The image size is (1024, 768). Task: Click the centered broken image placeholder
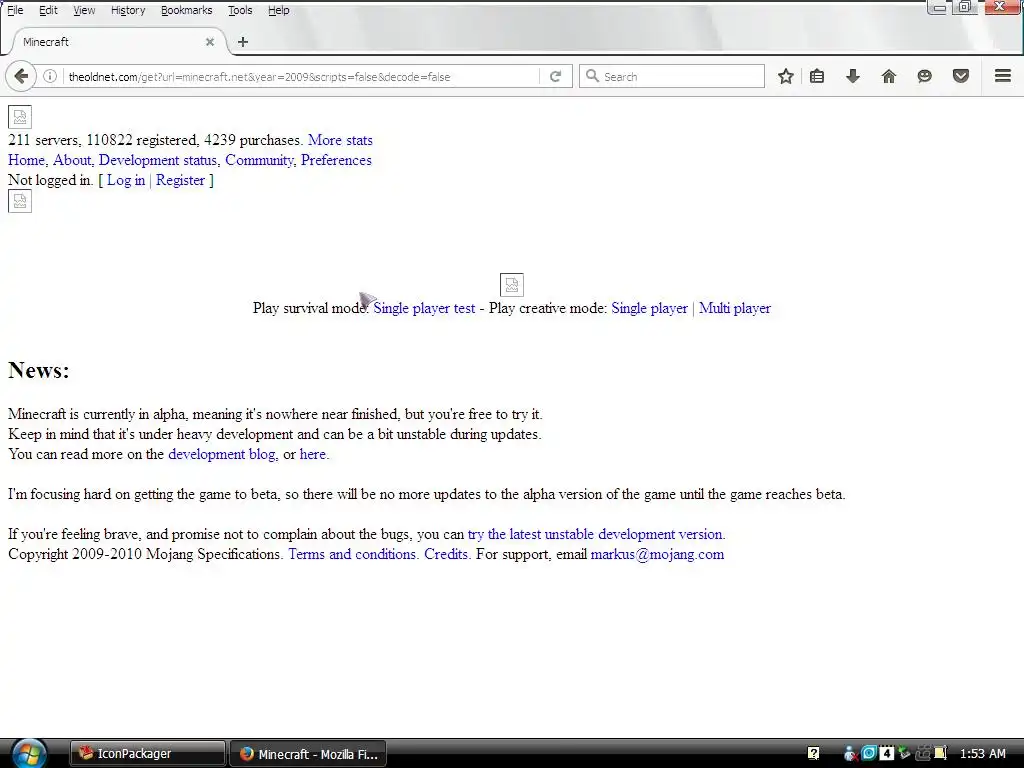[x=511, y=285]
